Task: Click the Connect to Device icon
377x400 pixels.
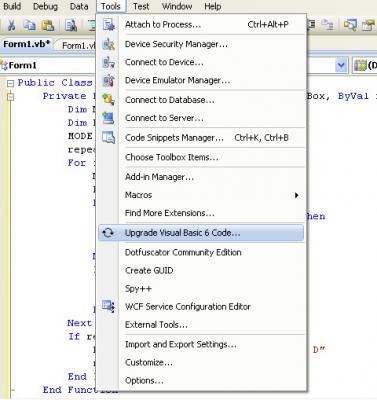Action: tap(109, 62)
